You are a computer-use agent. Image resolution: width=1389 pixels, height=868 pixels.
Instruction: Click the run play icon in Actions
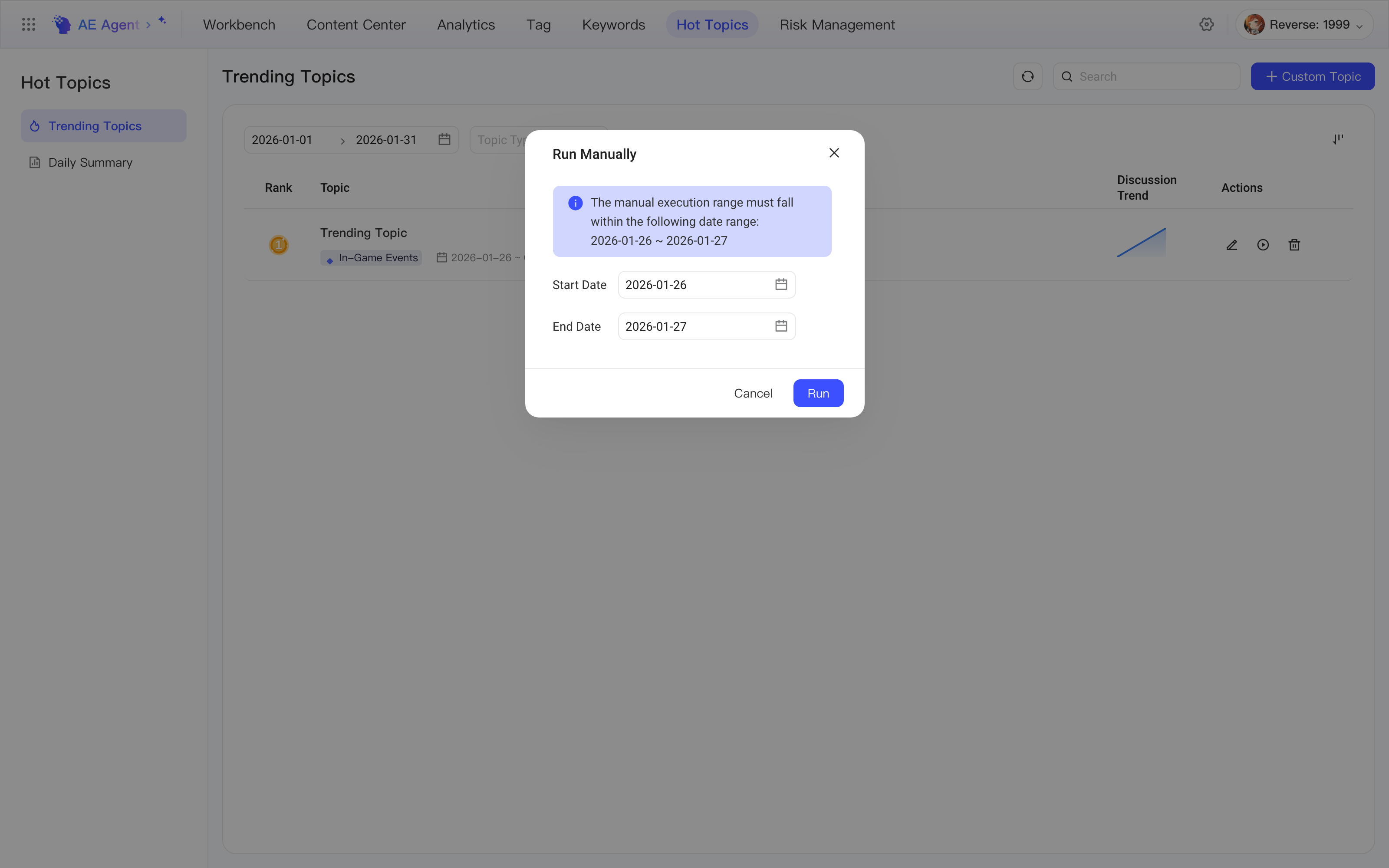point(1263,245)
